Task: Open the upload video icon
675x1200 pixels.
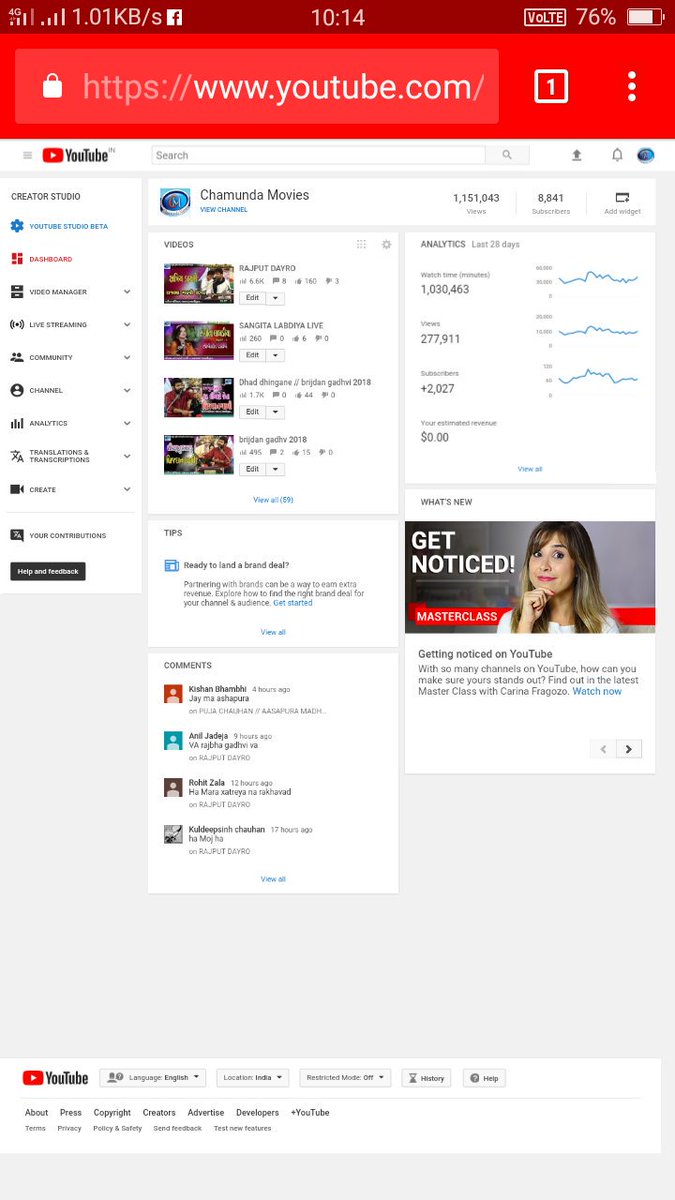Action: 577,155
